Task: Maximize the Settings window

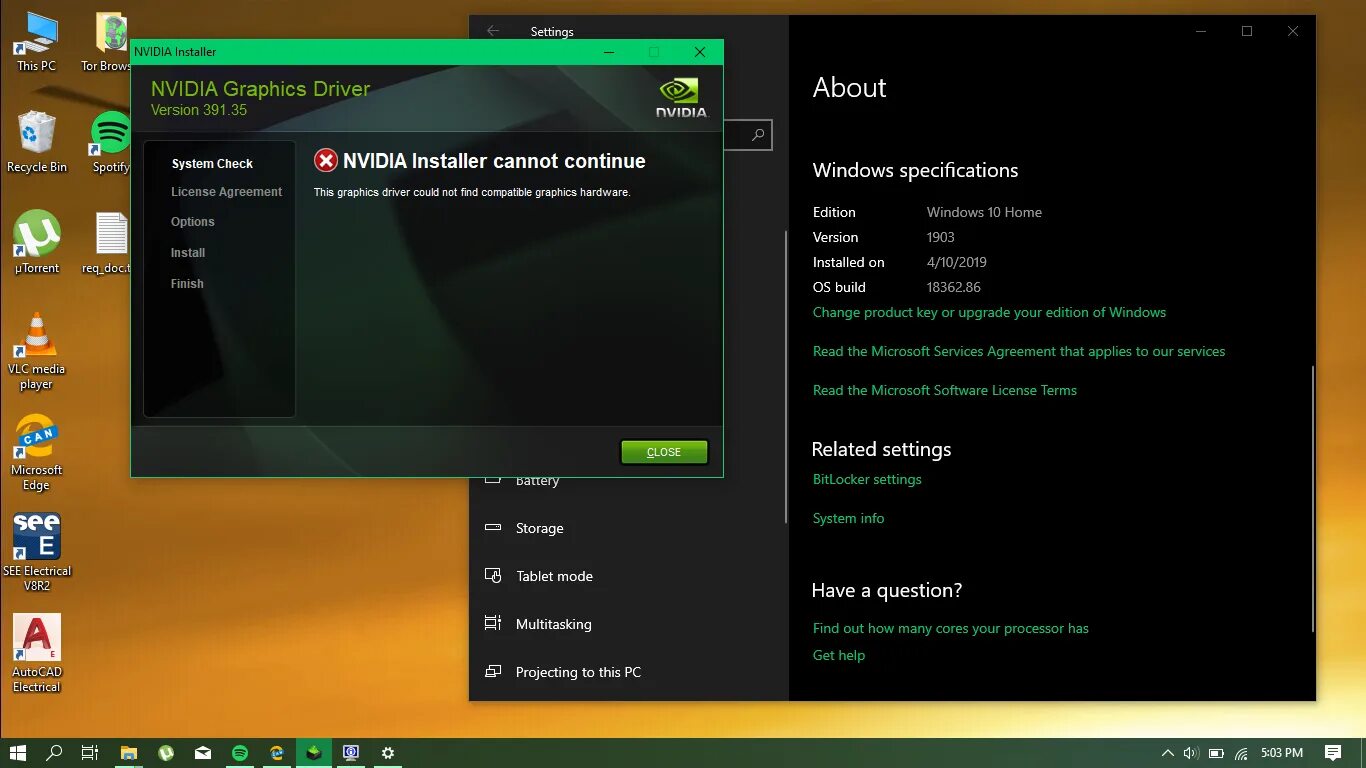Action: 1247,31
